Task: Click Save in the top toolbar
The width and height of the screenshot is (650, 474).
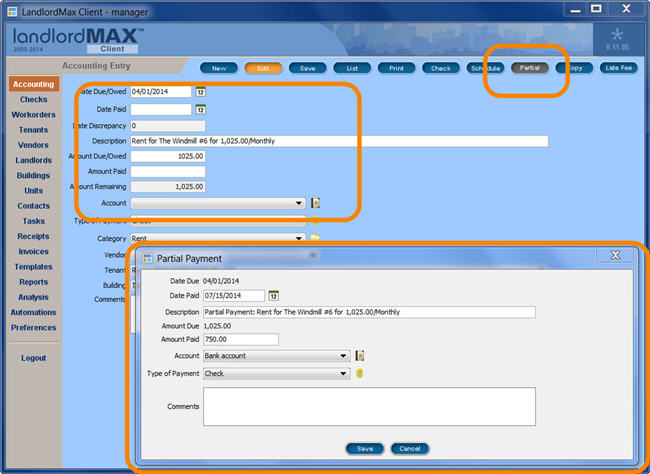Action: click(x=308, y=68)
